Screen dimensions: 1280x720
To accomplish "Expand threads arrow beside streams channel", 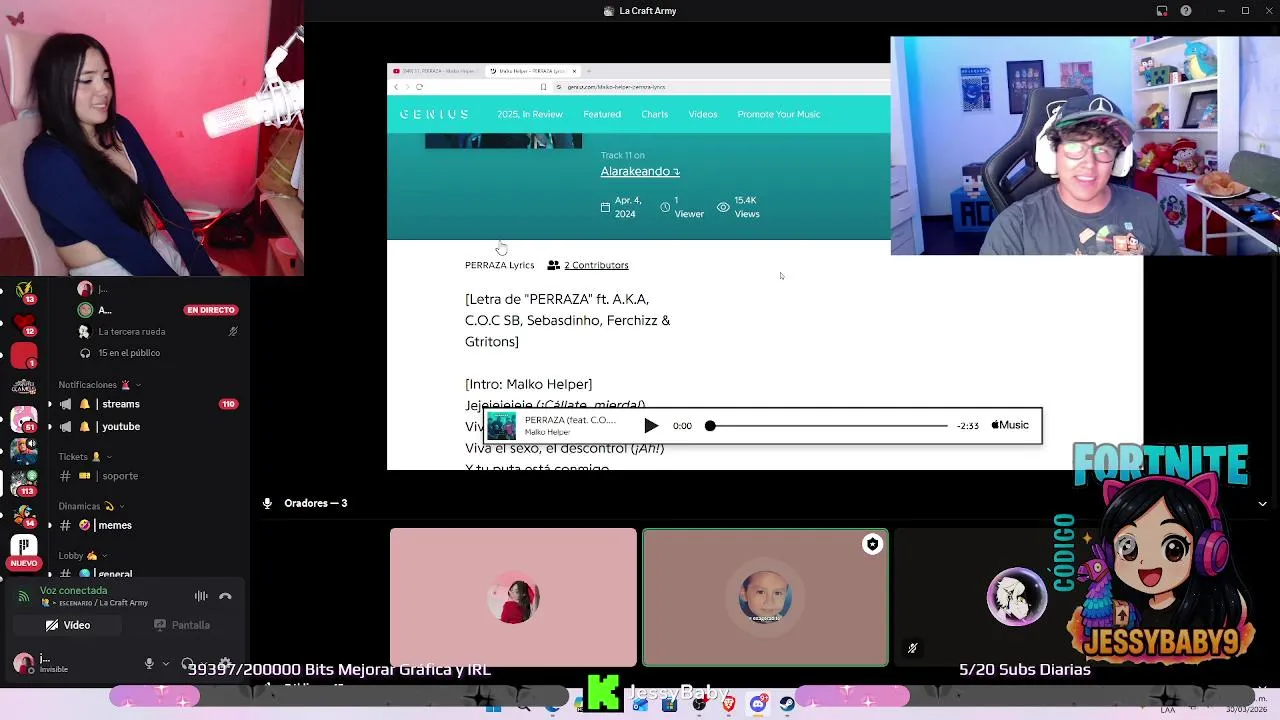I will (49, 404).
